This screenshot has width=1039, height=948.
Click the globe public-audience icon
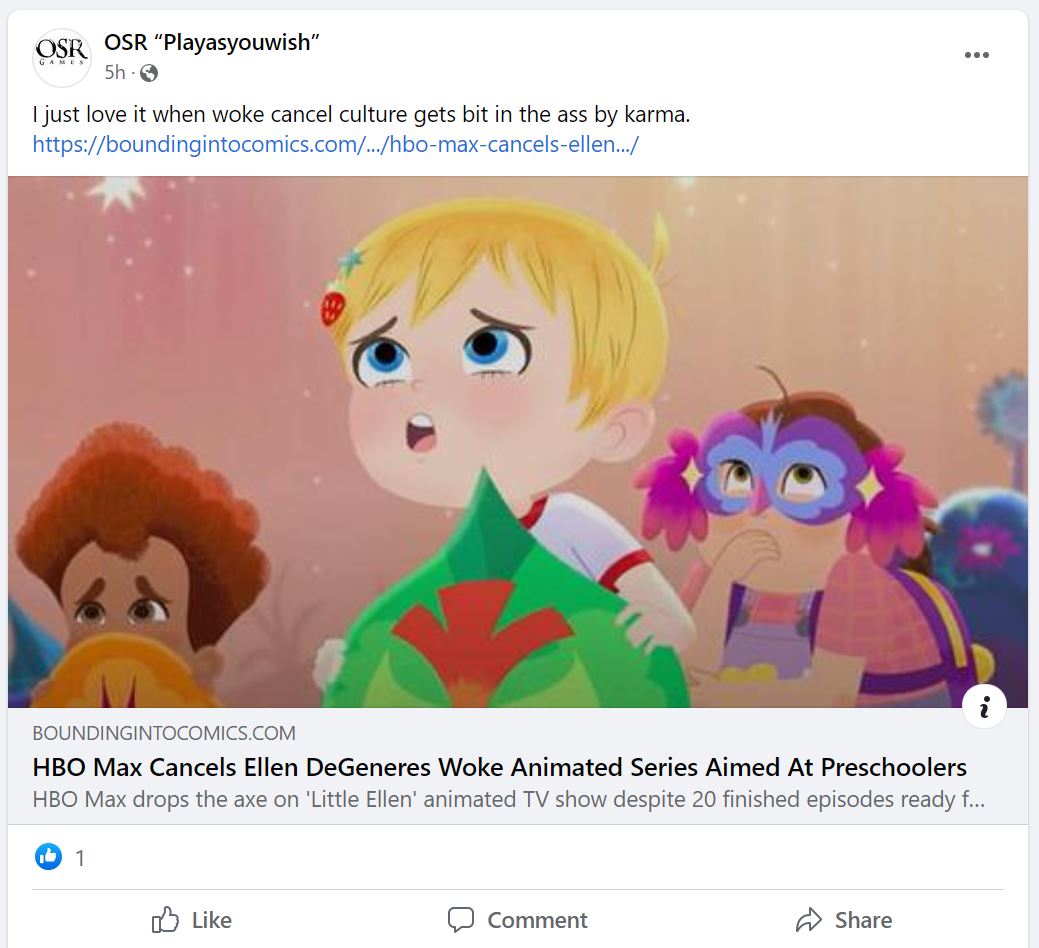[149, 73]
